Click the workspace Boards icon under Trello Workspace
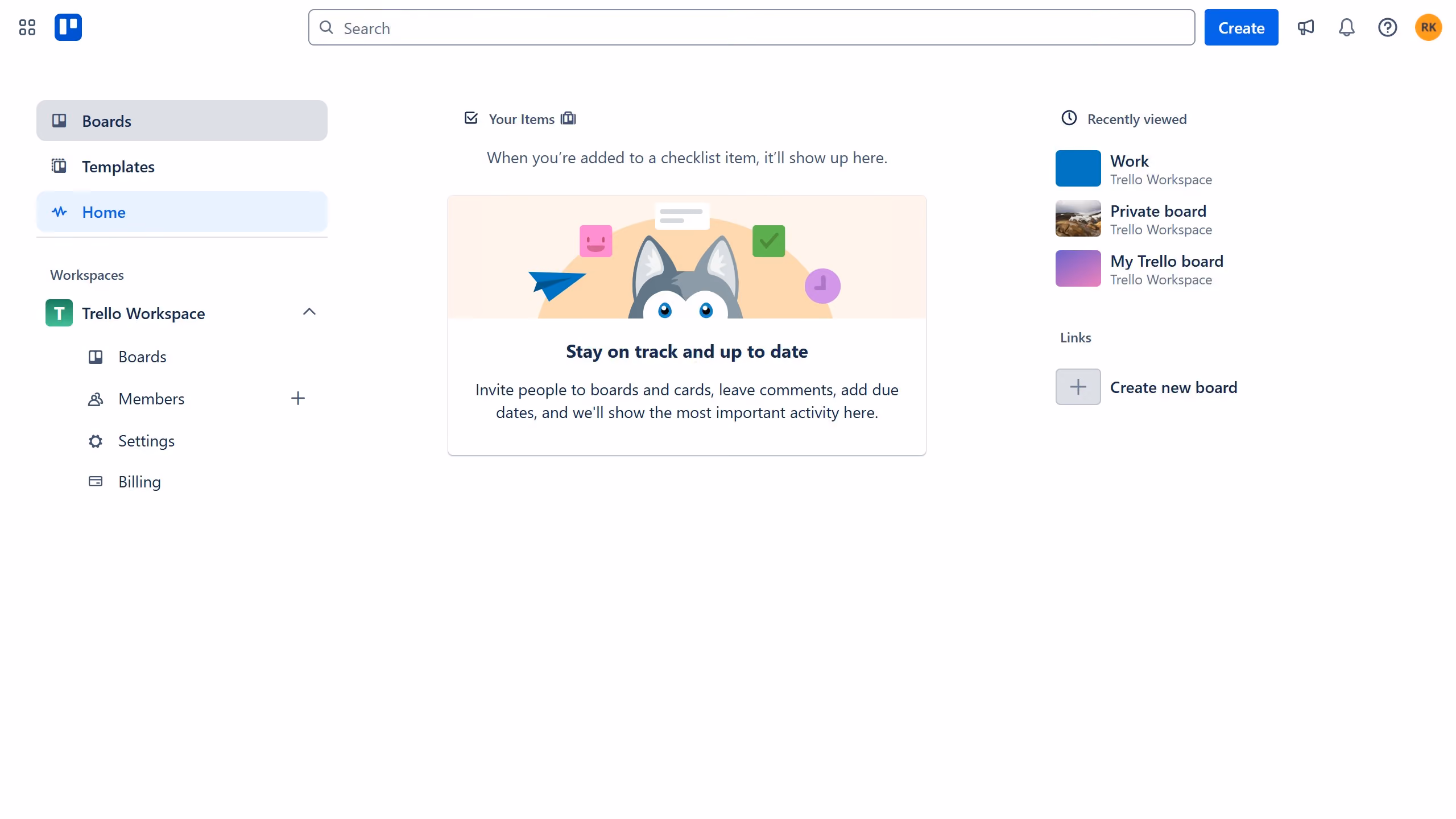 96,357
